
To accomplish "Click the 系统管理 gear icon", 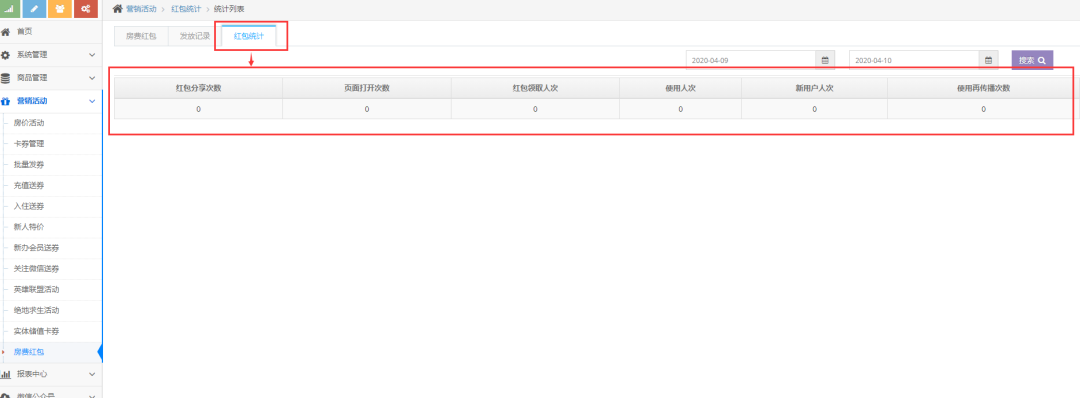I will 6,55.
